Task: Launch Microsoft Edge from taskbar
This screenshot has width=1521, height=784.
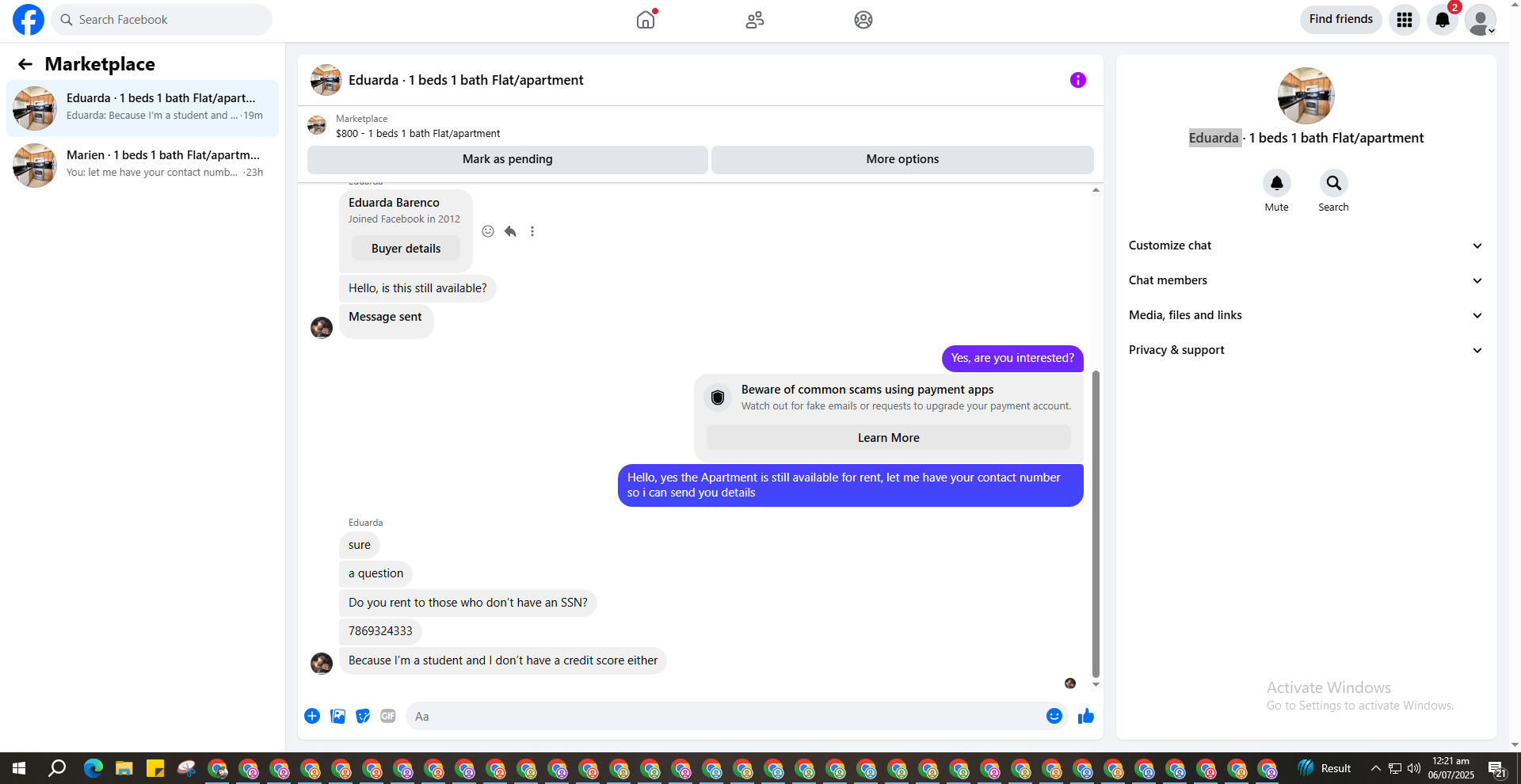Action: click(x=93, y=768)
